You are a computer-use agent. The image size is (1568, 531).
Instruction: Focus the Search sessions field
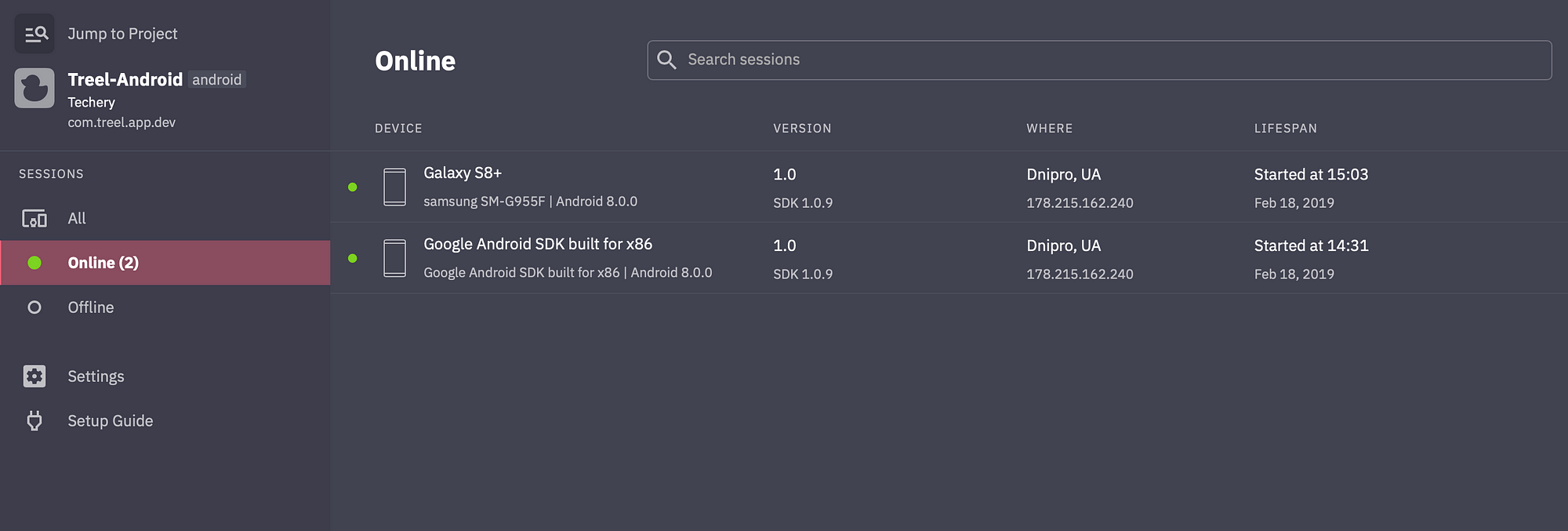point(1099,60)
